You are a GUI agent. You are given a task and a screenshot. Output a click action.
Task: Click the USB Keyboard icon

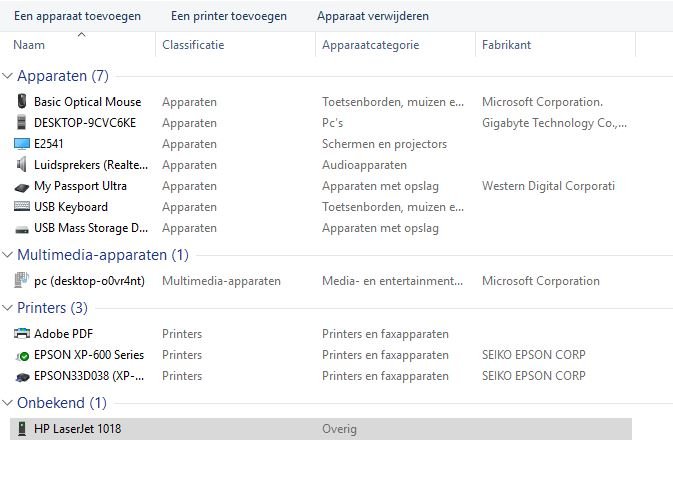[21, 206]
